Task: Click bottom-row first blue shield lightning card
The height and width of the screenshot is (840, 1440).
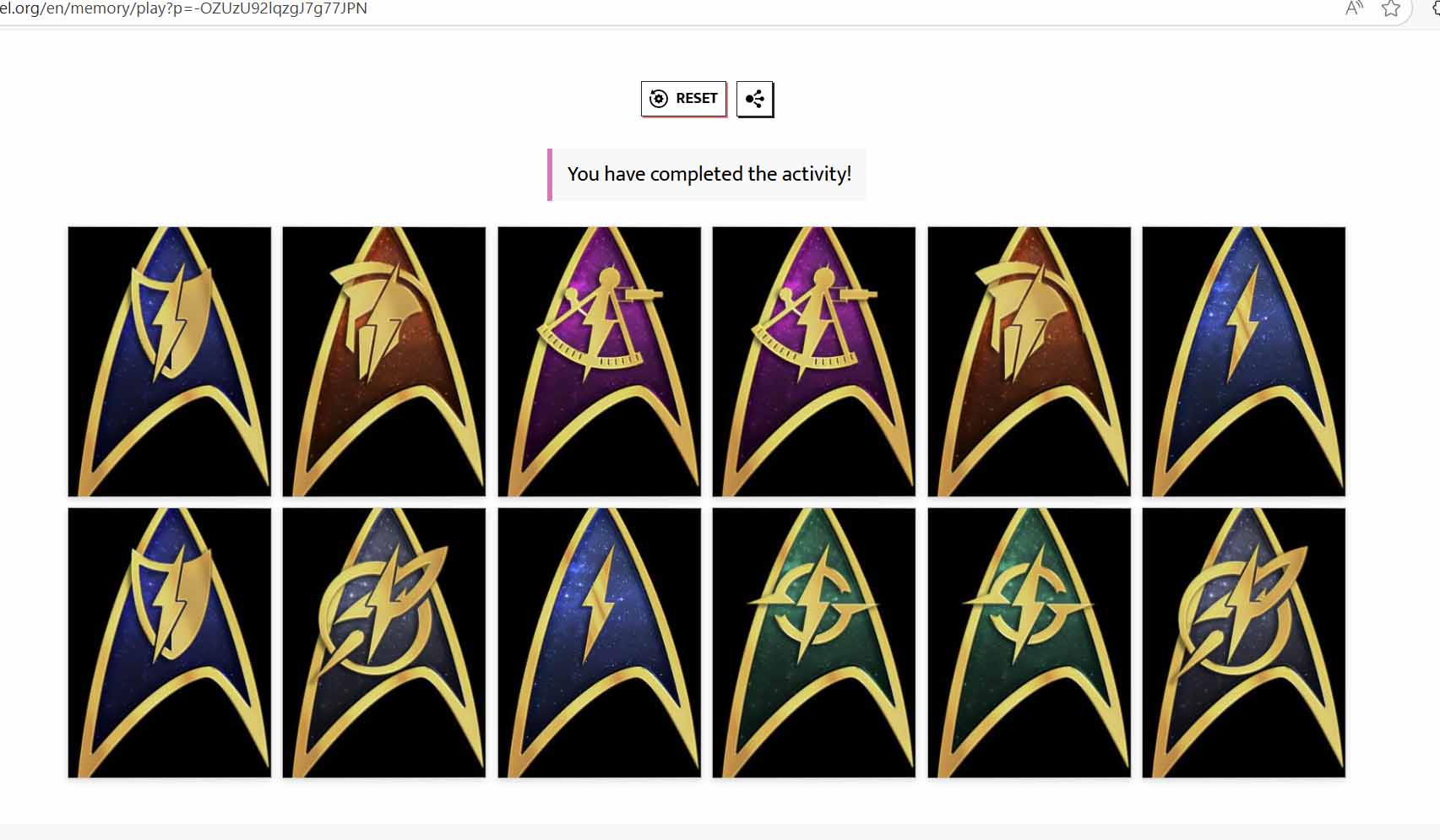Action: (x=170, y=642)
